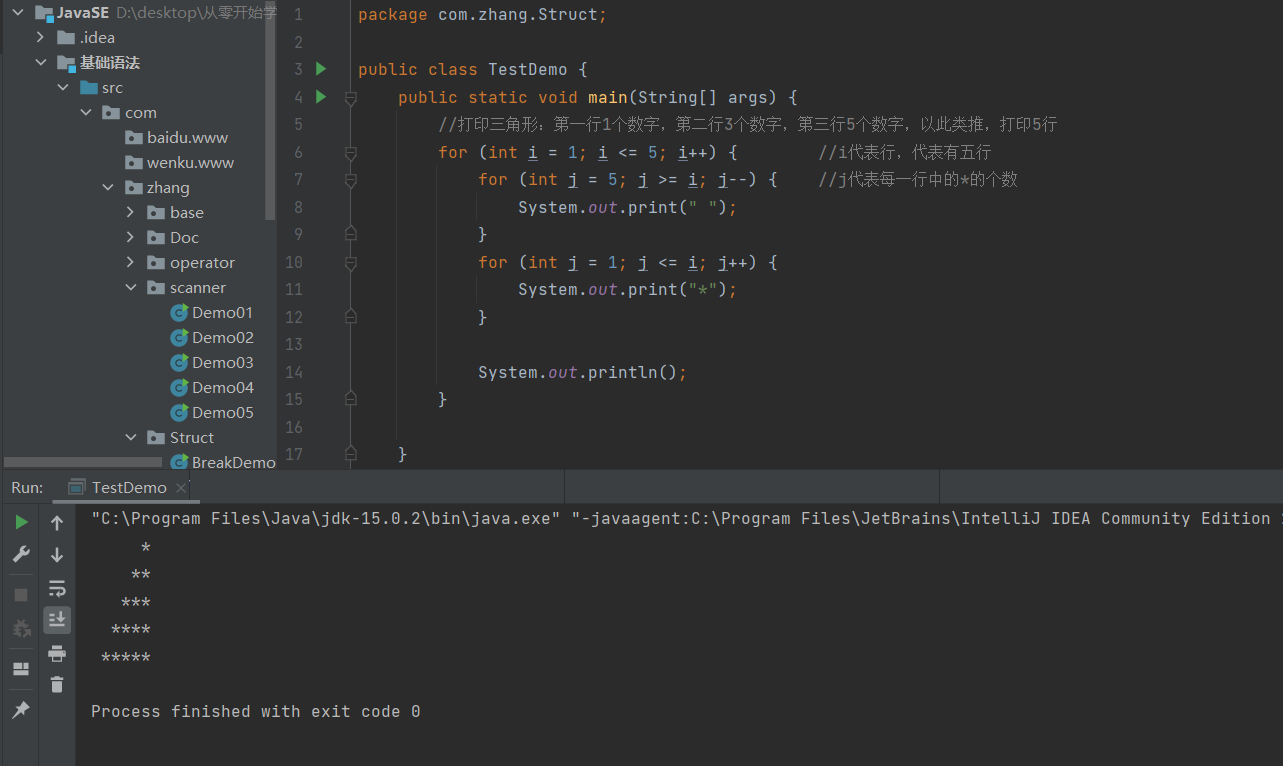This screenshot has height=766, width=1283.
Task: Close the TestDemo run tab
Action: pyautogui.click(x=180, y=488)
